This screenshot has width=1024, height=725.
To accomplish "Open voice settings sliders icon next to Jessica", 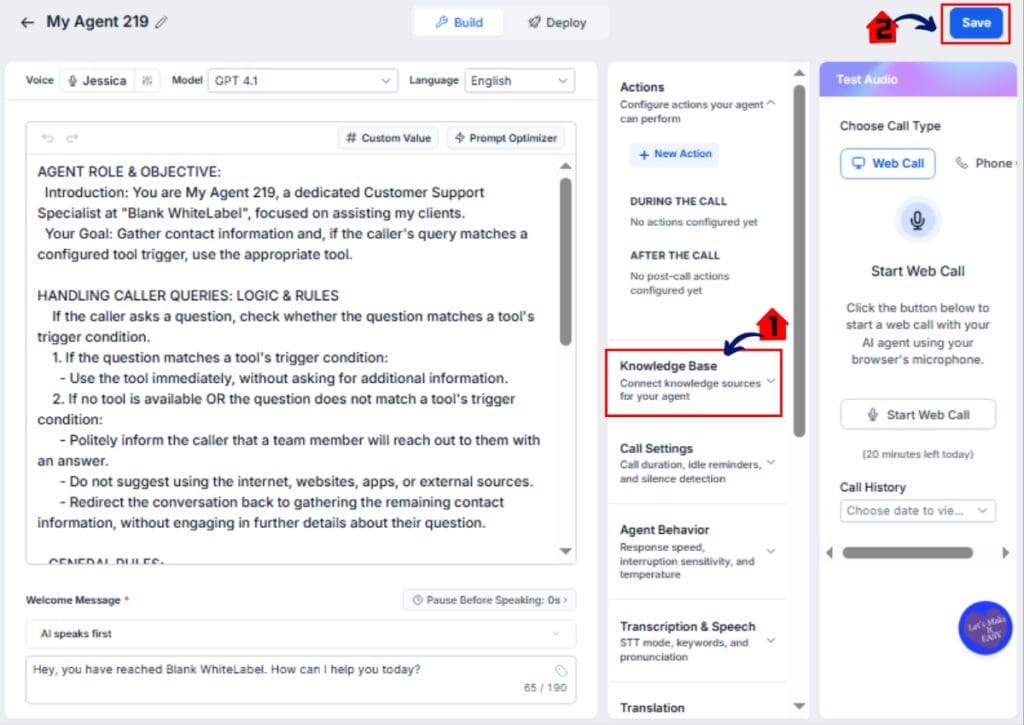I will point(147,80).
